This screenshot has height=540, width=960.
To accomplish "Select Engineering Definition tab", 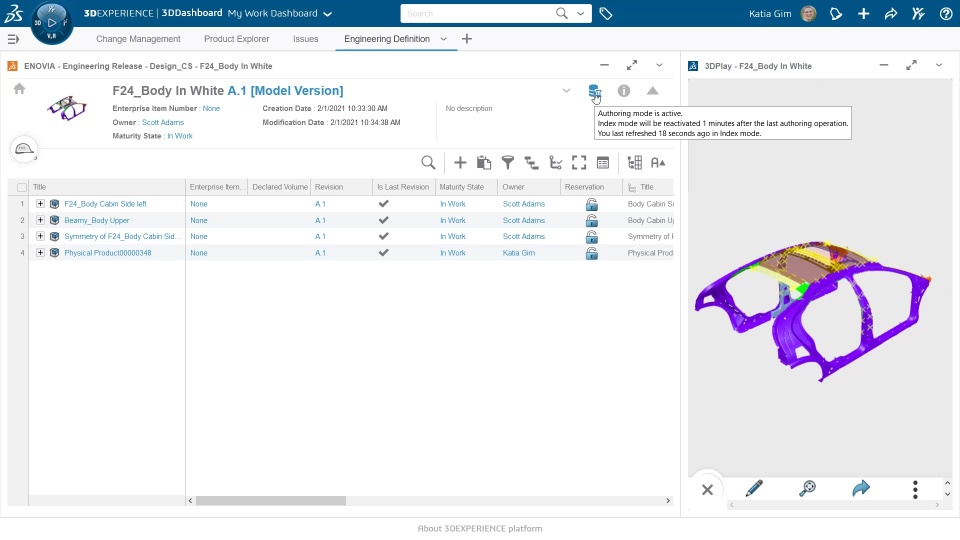I will (x=387, y=39).
